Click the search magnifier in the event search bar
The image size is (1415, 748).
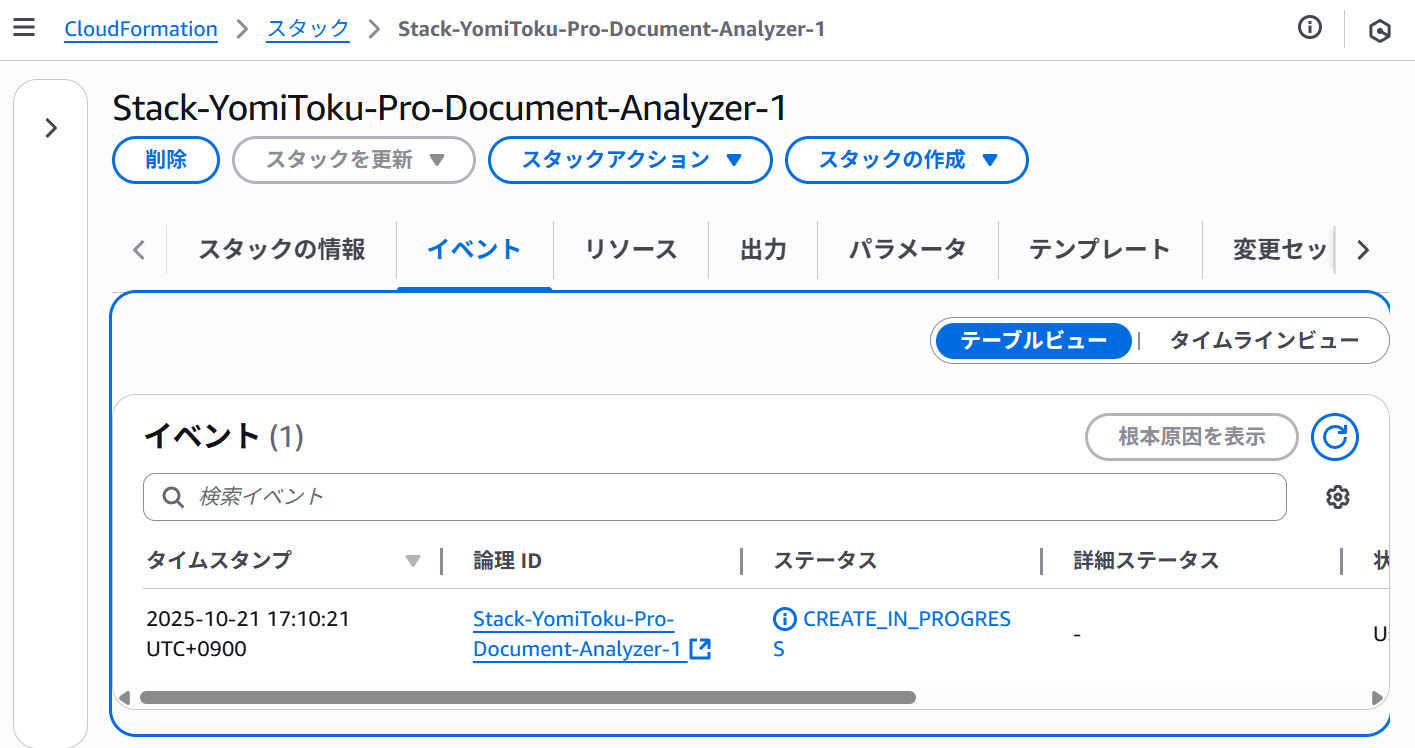[x=174, y=496]
